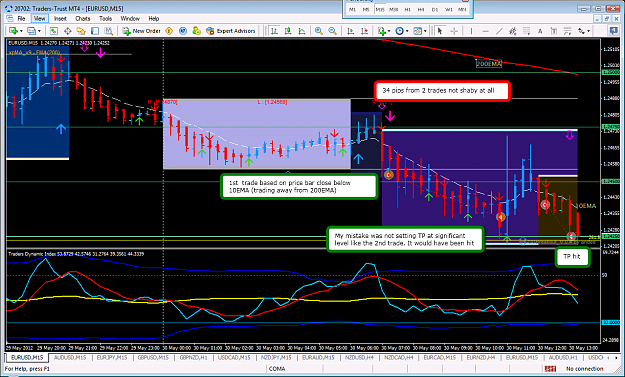Screen dimensions: 625x377
Task: Switch to the EURJPY,M15 chart tab
Action: (111, 357)
